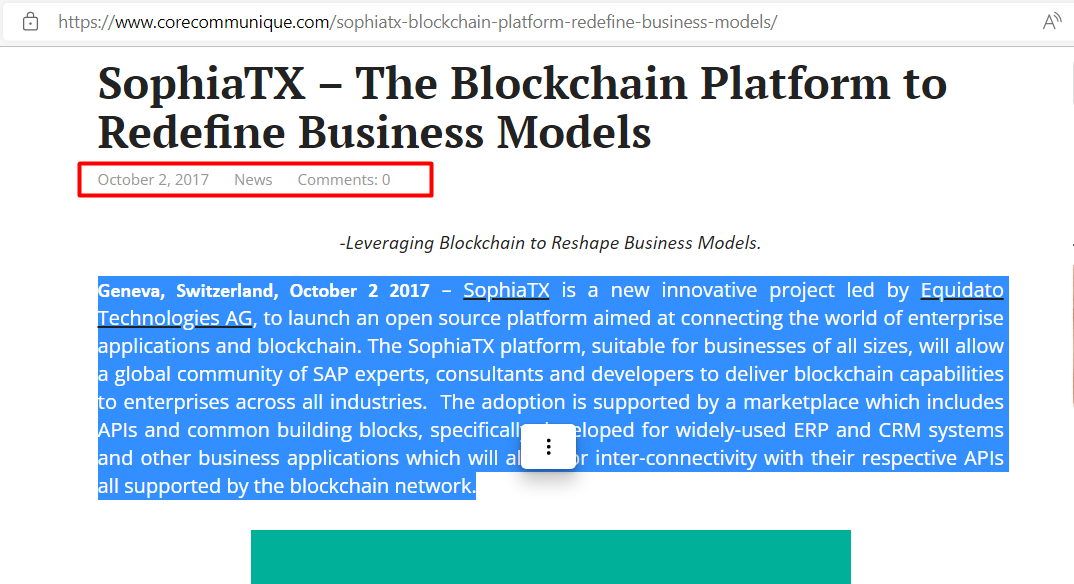Click the teal banner image below the paragraph

tap(551, 557)
